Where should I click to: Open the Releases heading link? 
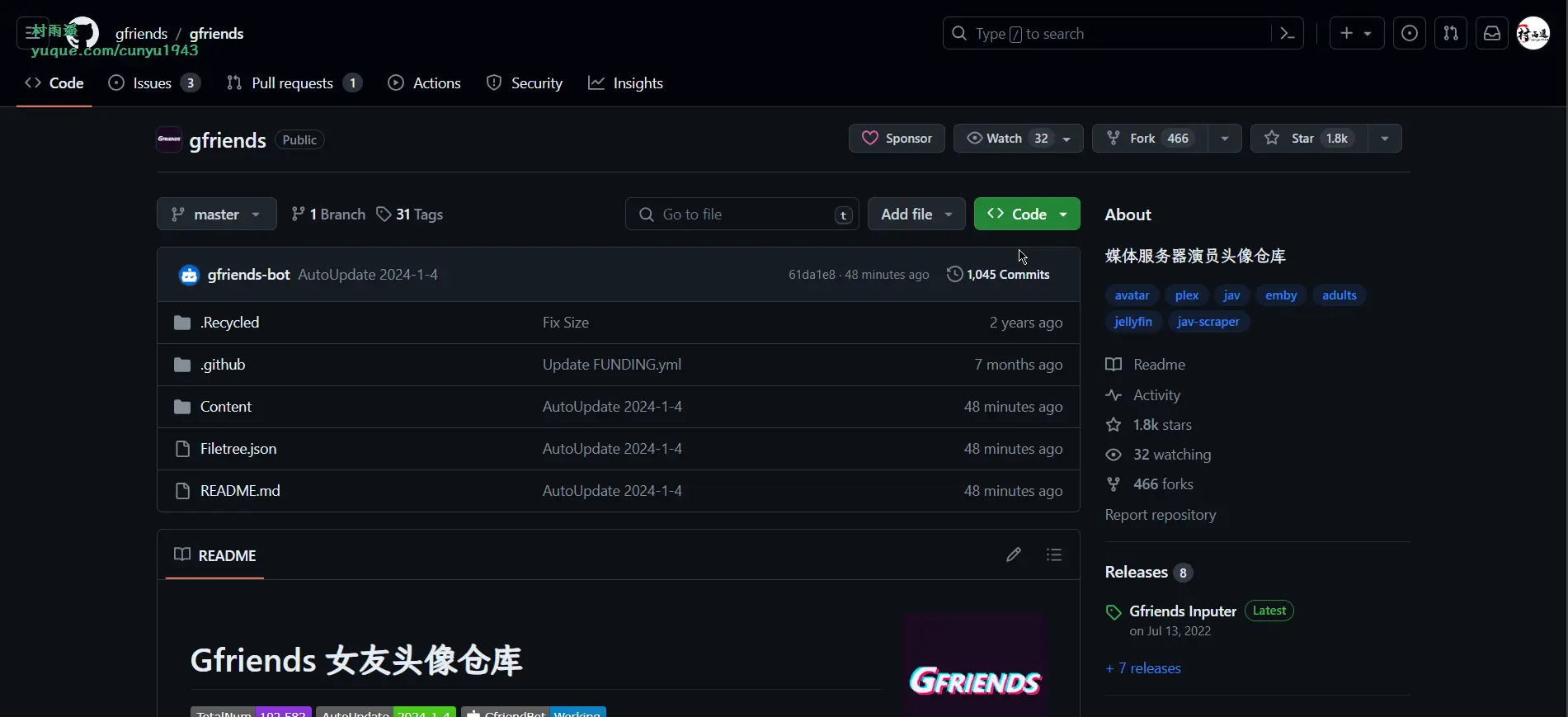1149,573
